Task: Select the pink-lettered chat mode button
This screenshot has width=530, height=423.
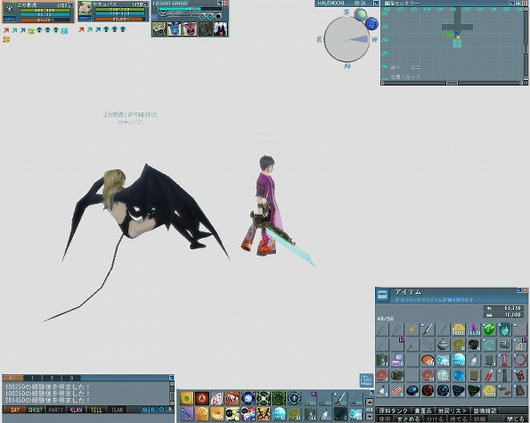Action: (76, 410)
